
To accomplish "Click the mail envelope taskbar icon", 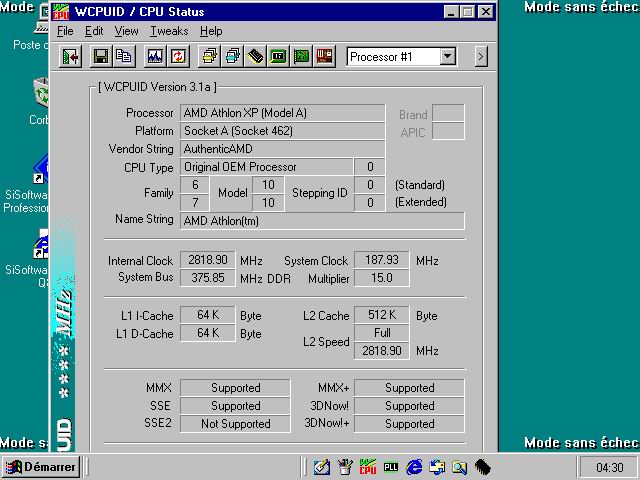I will (437, 467).
